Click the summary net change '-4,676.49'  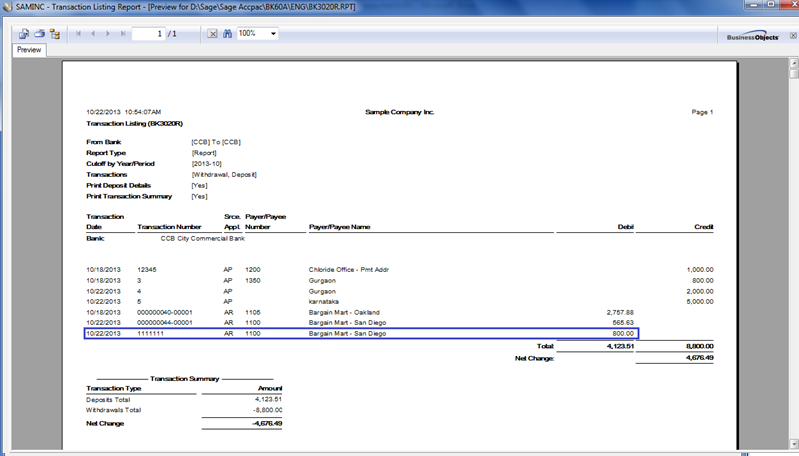coord(268,424)
